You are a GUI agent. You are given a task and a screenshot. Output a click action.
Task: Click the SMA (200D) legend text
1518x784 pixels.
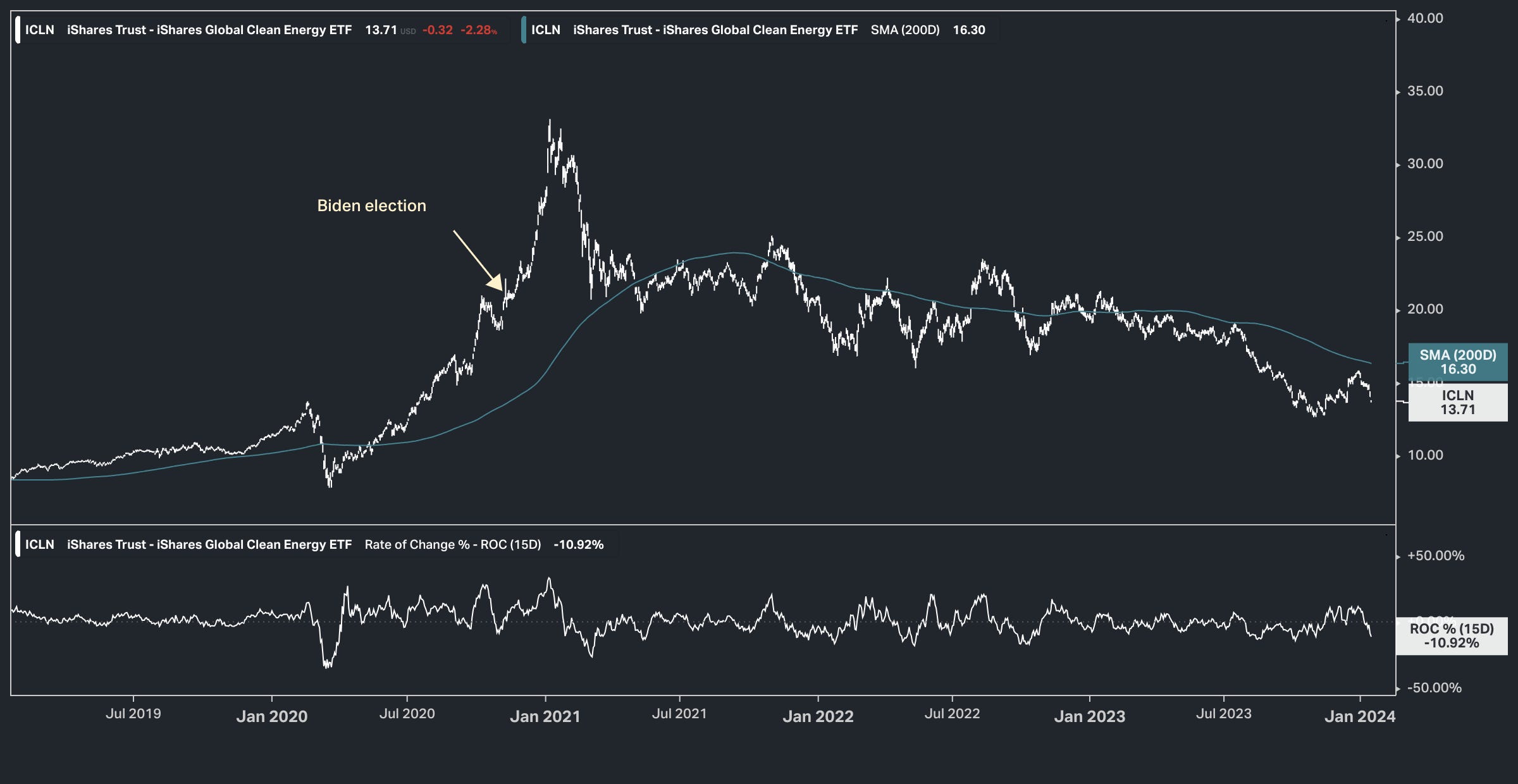[x=905, y=30]
